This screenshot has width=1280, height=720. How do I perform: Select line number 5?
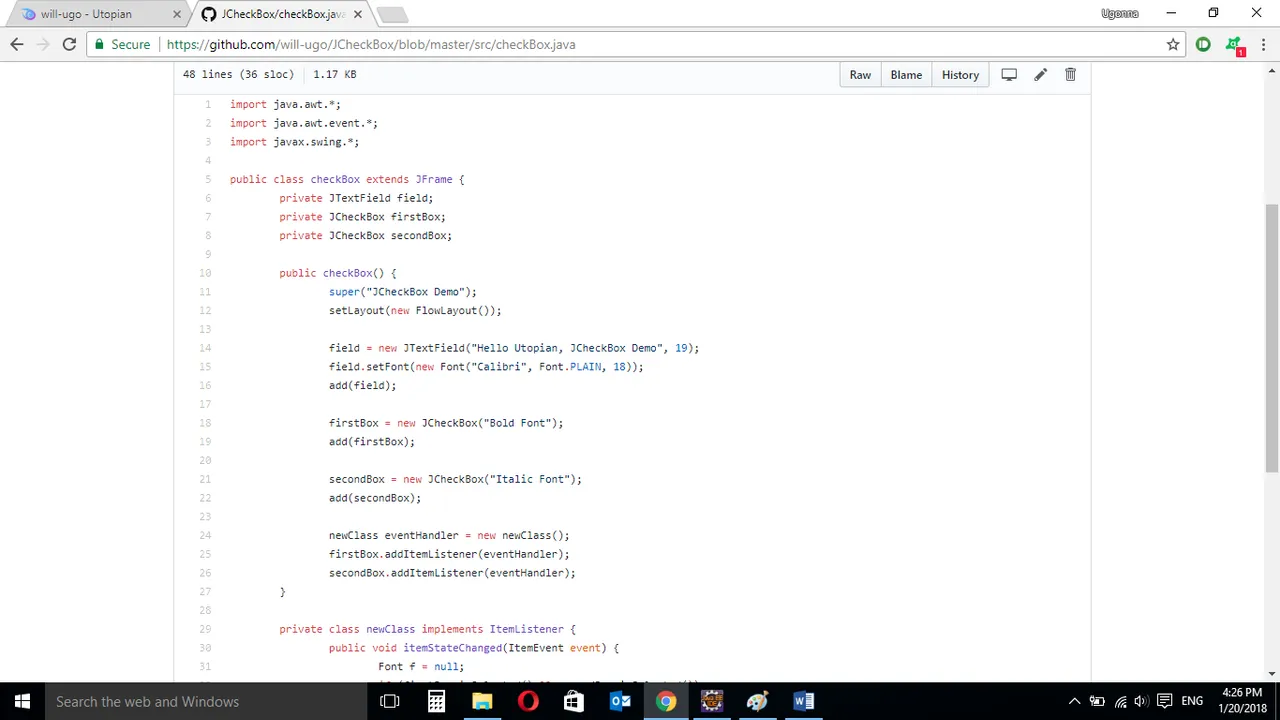tap(208, 179)
